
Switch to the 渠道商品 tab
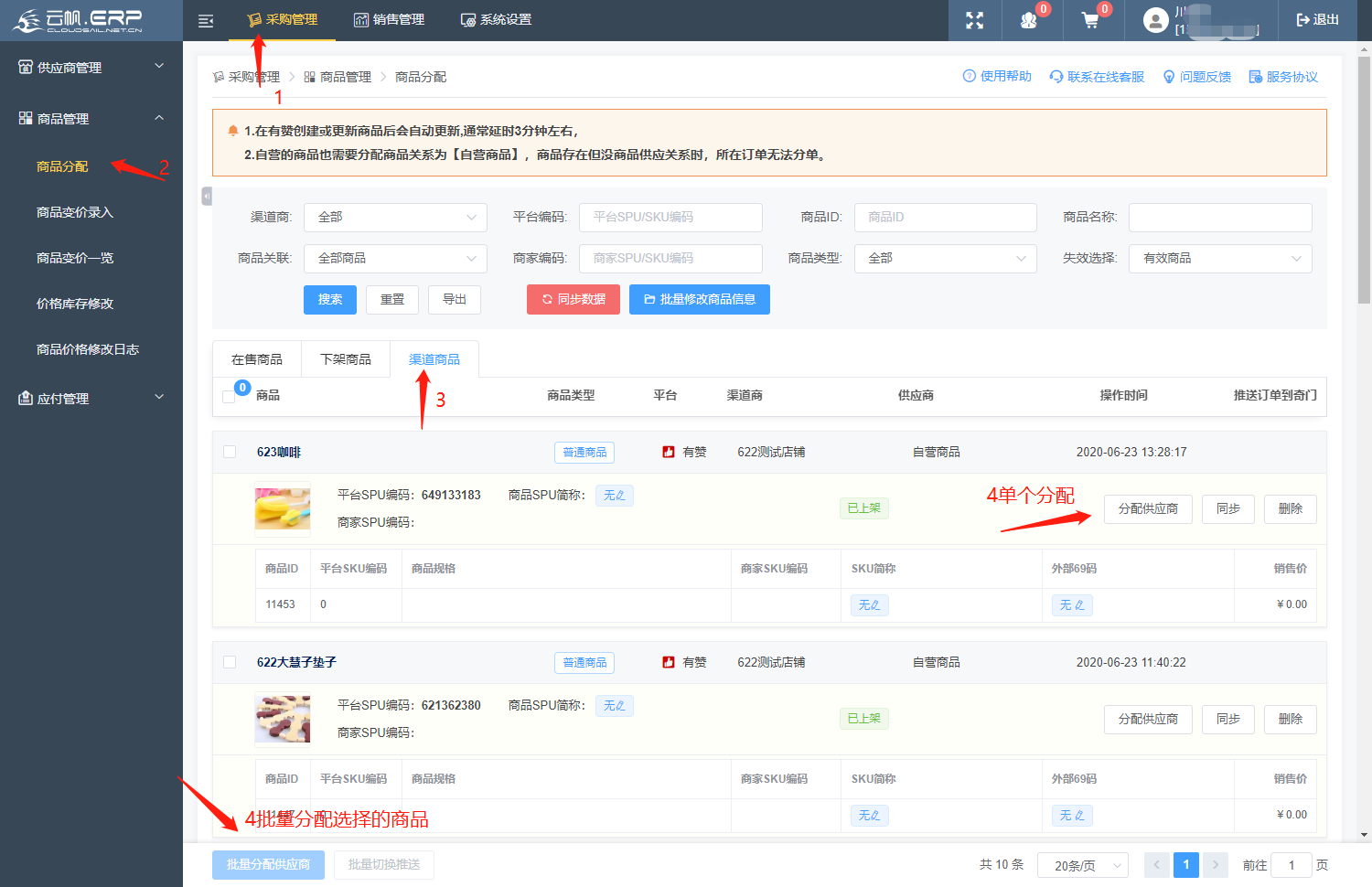click(434, 359)
